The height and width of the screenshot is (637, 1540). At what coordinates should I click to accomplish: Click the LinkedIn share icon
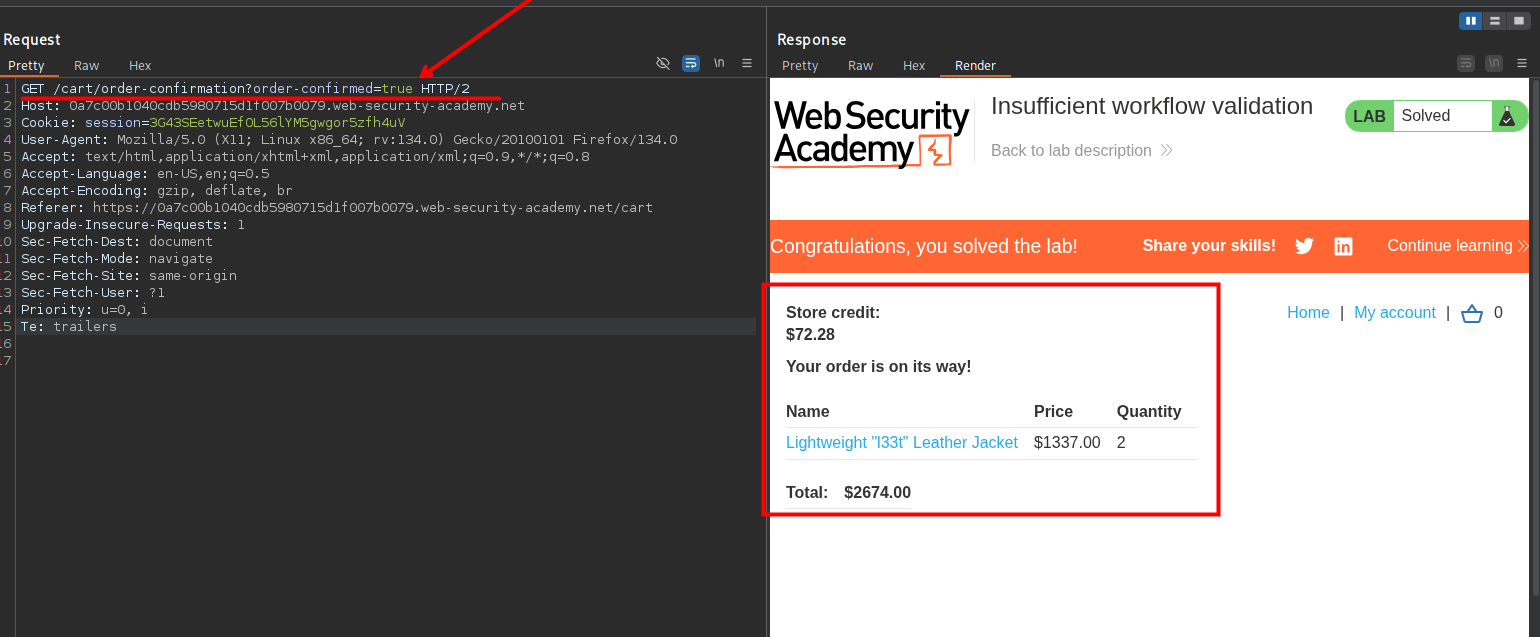[1343, 246]
